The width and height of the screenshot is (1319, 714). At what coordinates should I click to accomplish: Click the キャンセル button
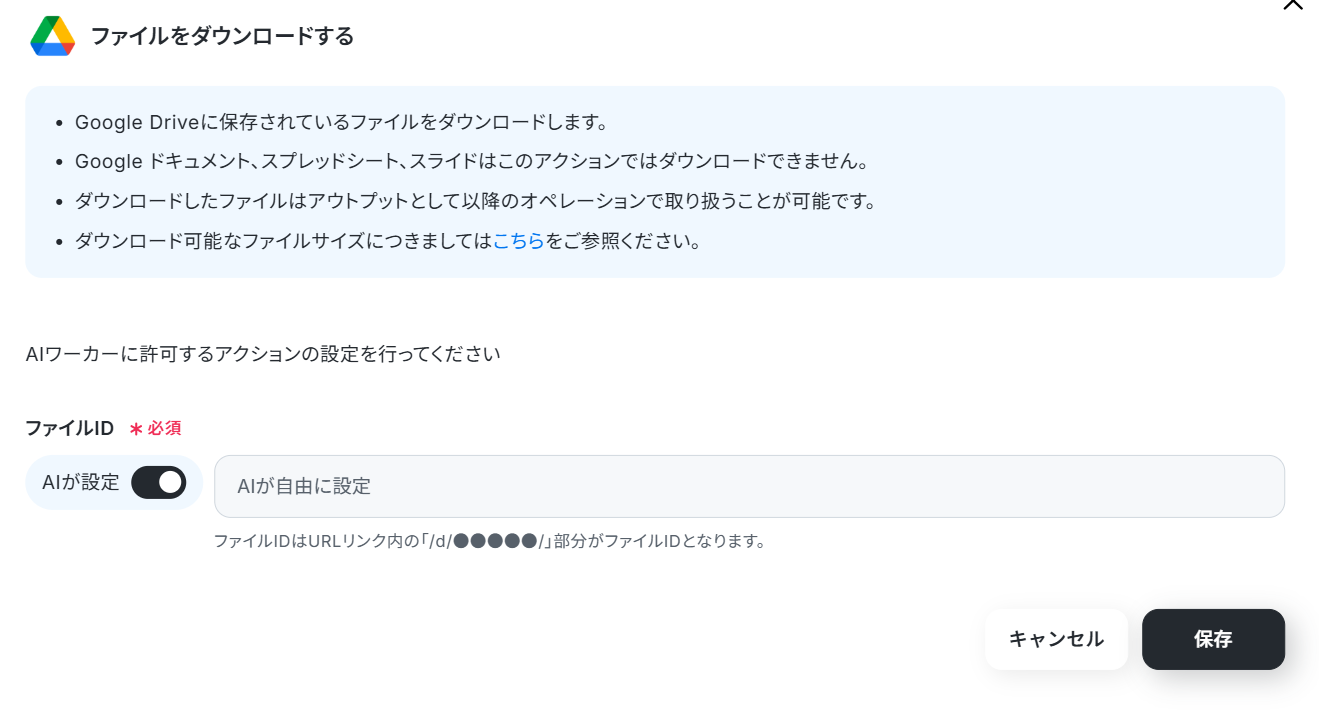coord(1056,639)
